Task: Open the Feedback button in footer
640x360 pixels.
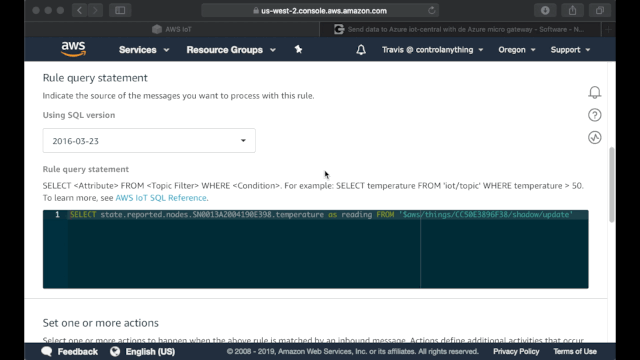Action: coord(69,351)
